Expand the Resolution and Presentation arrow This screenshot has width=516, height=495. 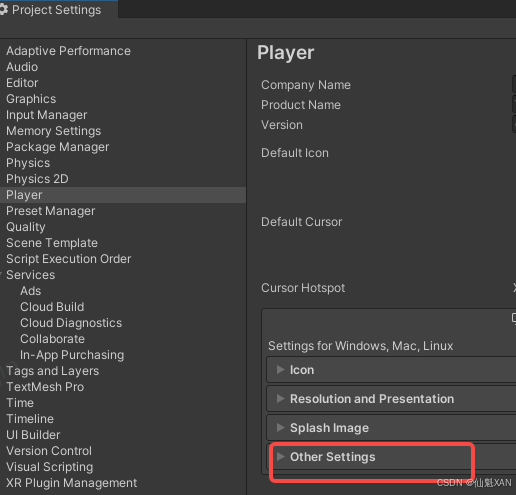(280, 398)
